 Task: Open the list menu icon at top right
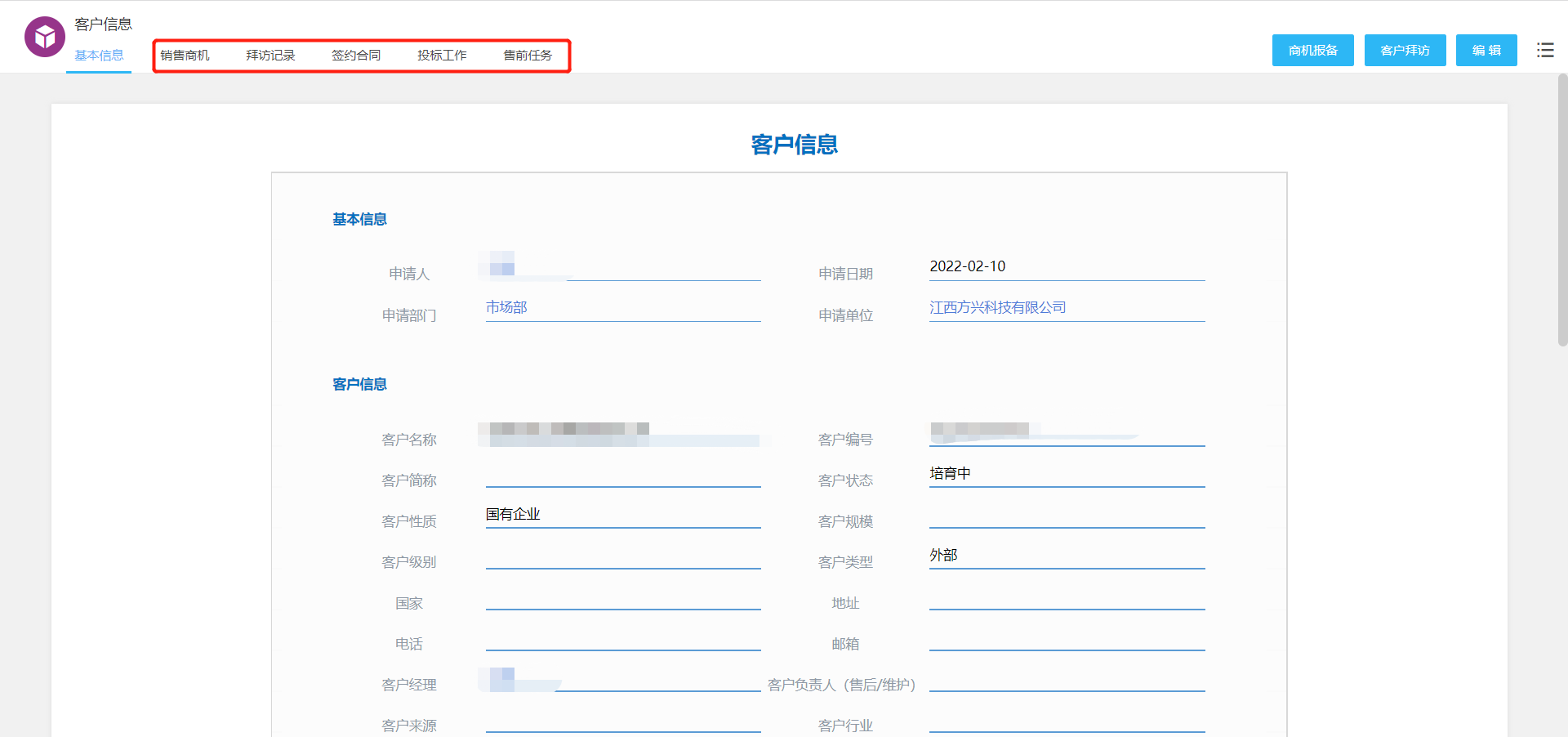point(1545,50)
